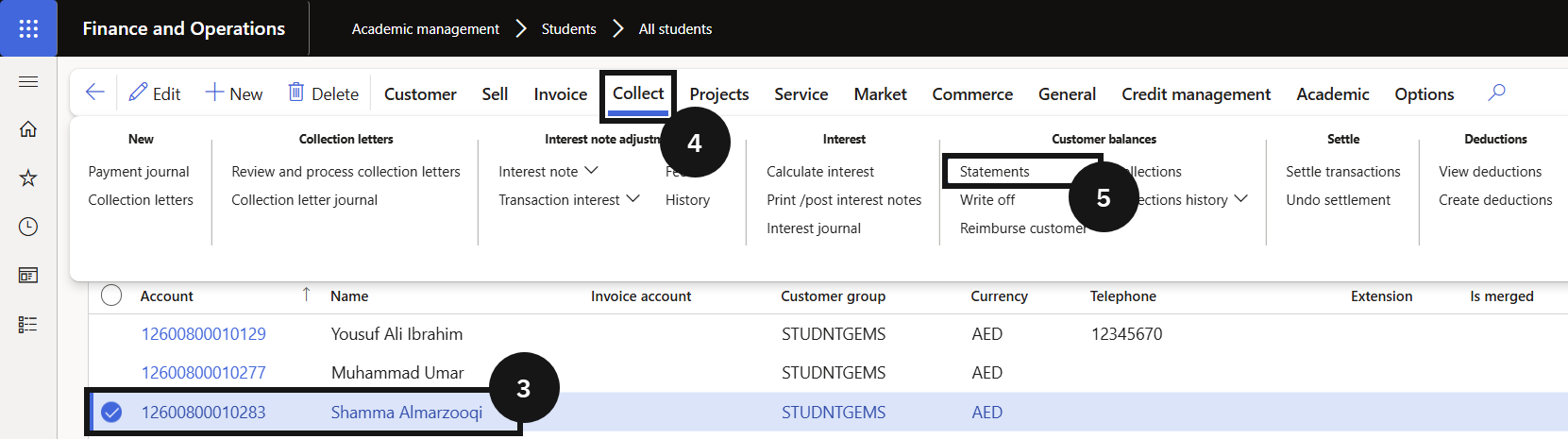The image size is (1568, 439).
Task: Open the General tab
Action: [1067, 94]
